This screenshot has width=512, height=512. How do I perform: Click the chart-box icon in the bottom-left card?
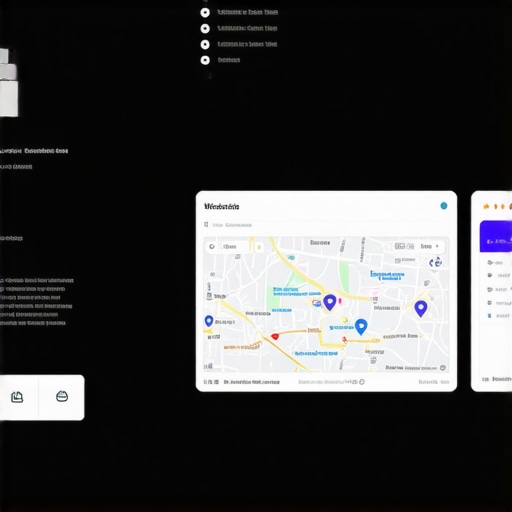[17, 397]
